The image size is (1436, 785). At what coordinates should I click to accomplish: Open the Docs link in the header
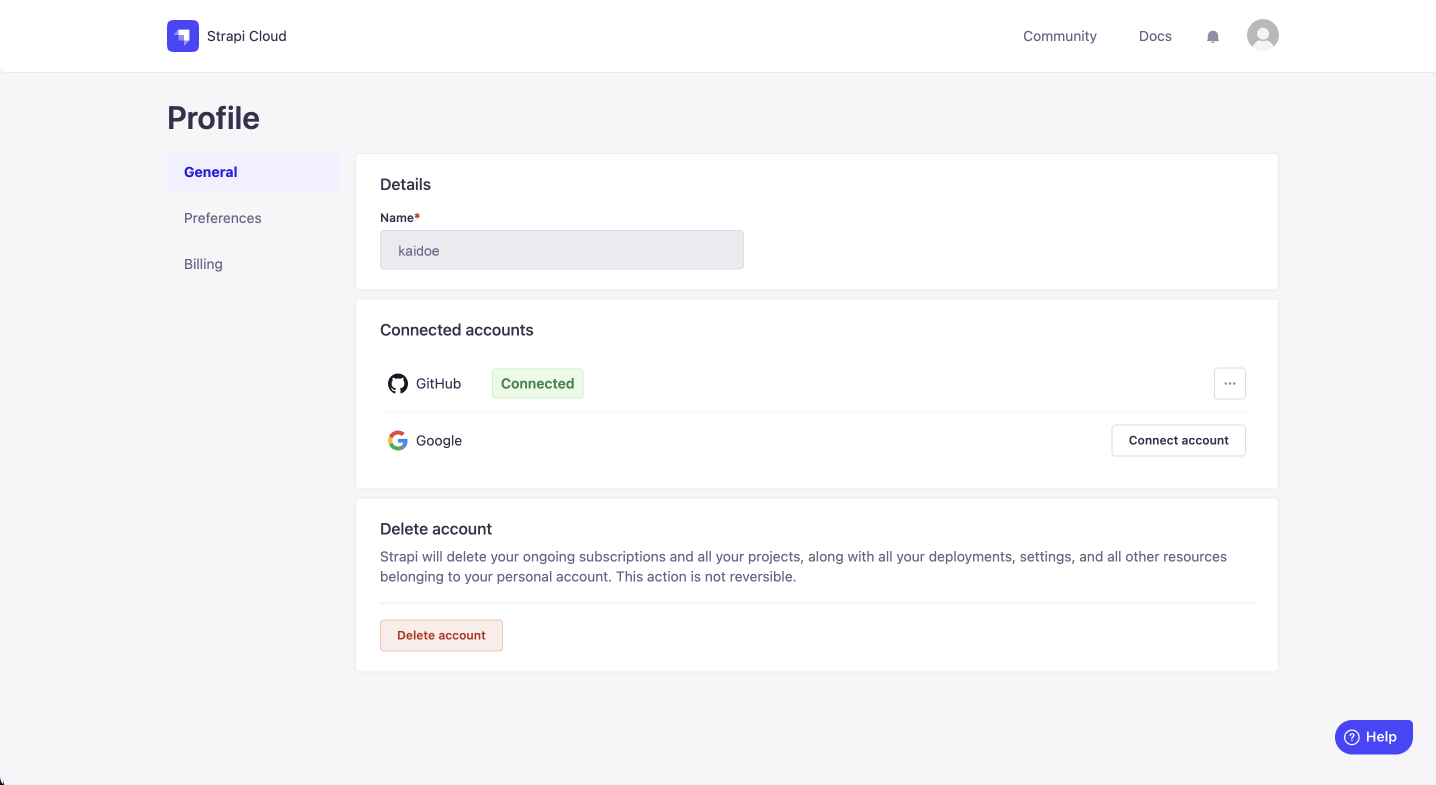[x=1154, y=36]
